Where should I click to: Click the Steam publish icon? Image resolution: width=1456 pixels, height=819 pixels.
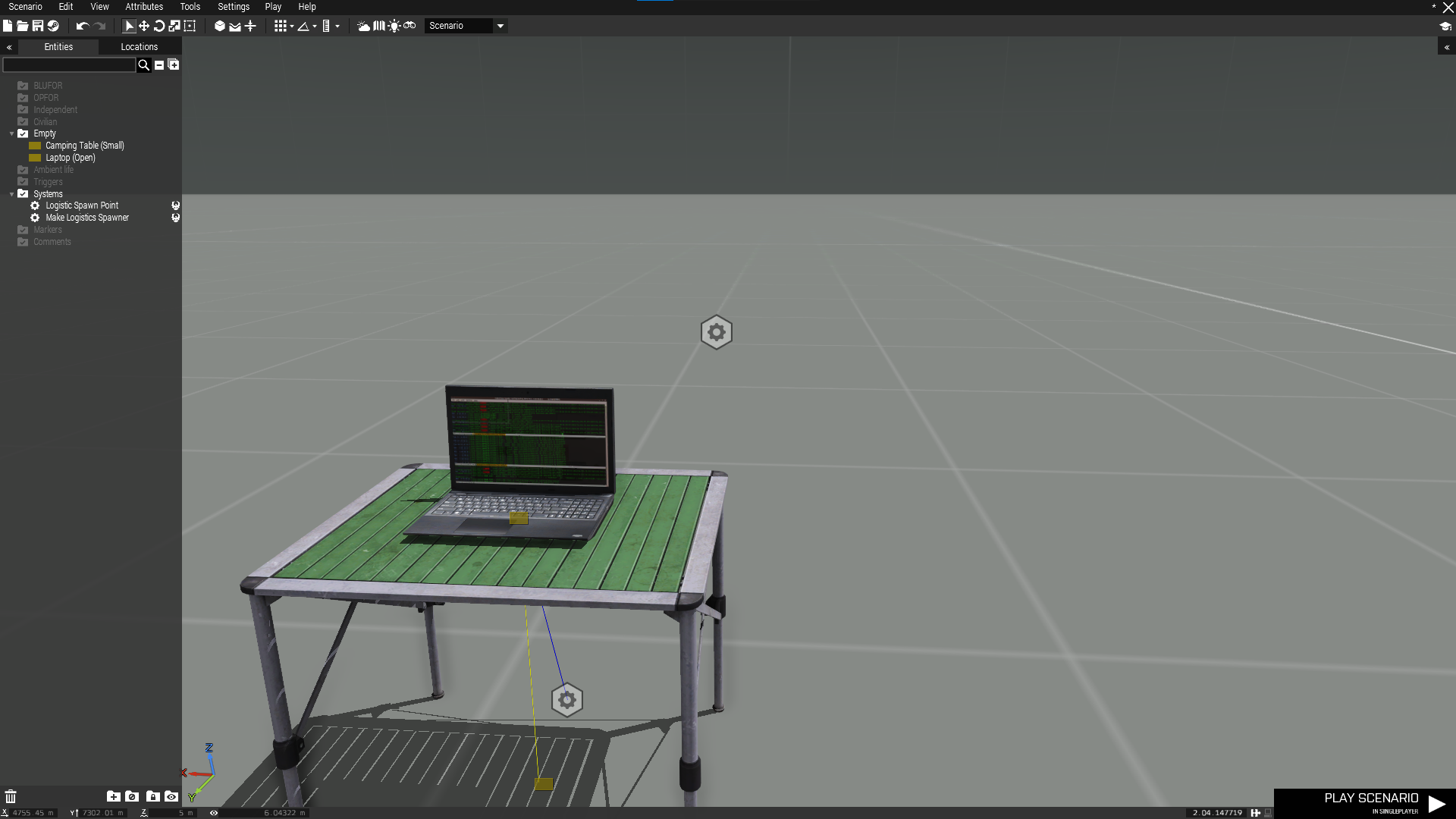click(x=53, y=26)
